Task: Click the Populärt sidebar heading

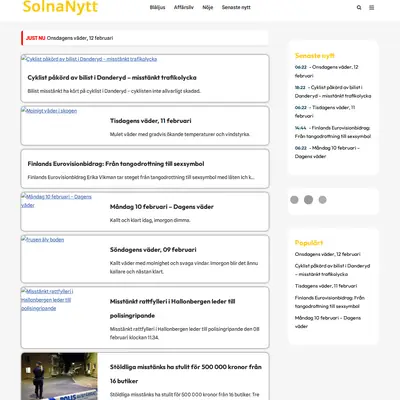Action: coord(309,243)
